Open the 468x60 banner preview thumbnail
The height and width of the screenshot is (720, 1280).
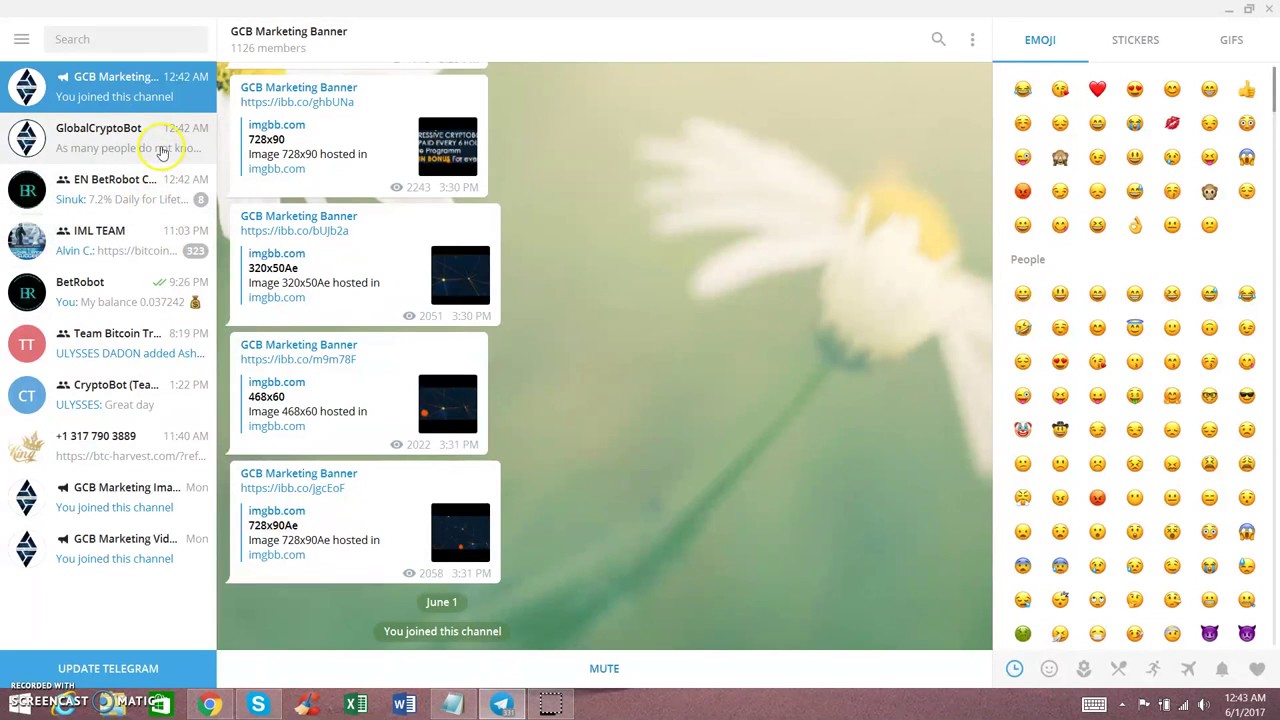click(448, 404)
